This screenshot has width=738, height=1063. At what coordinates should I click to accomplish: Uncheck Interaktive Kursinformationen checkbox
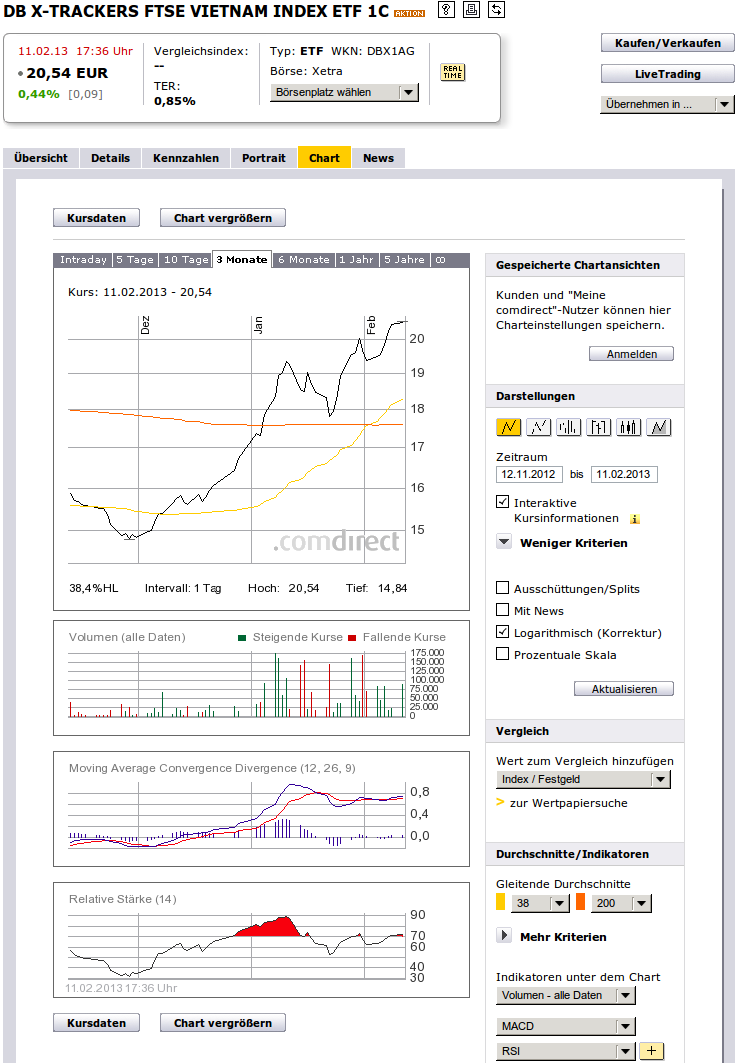502,502
